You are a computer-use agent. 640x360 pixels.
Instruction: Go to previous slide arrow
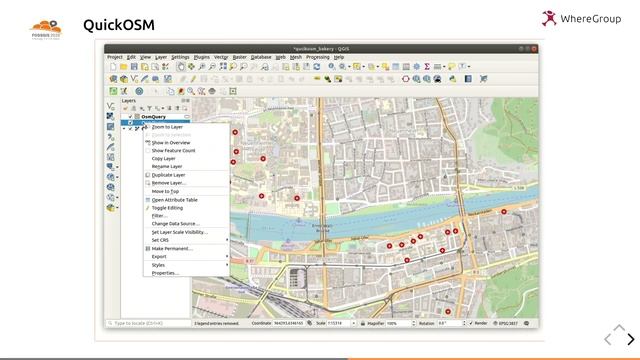(x=608, y=339)
